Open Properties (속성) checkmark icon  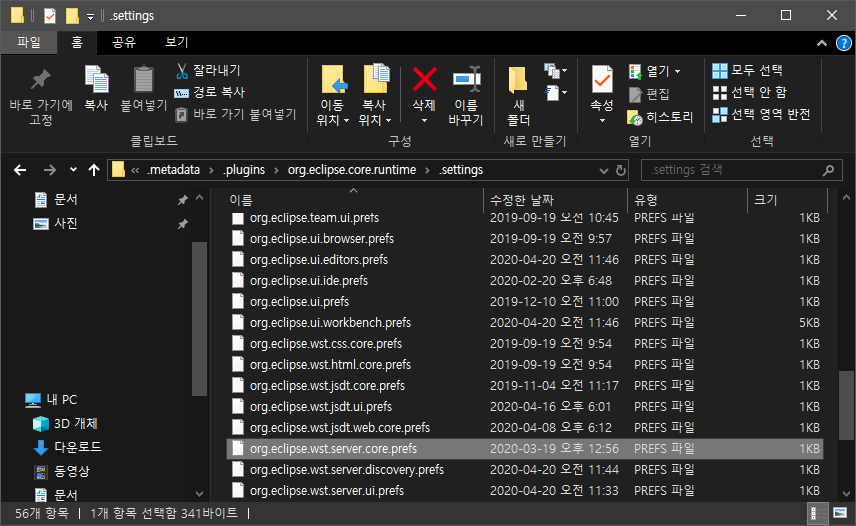click(x=602, y=81)
